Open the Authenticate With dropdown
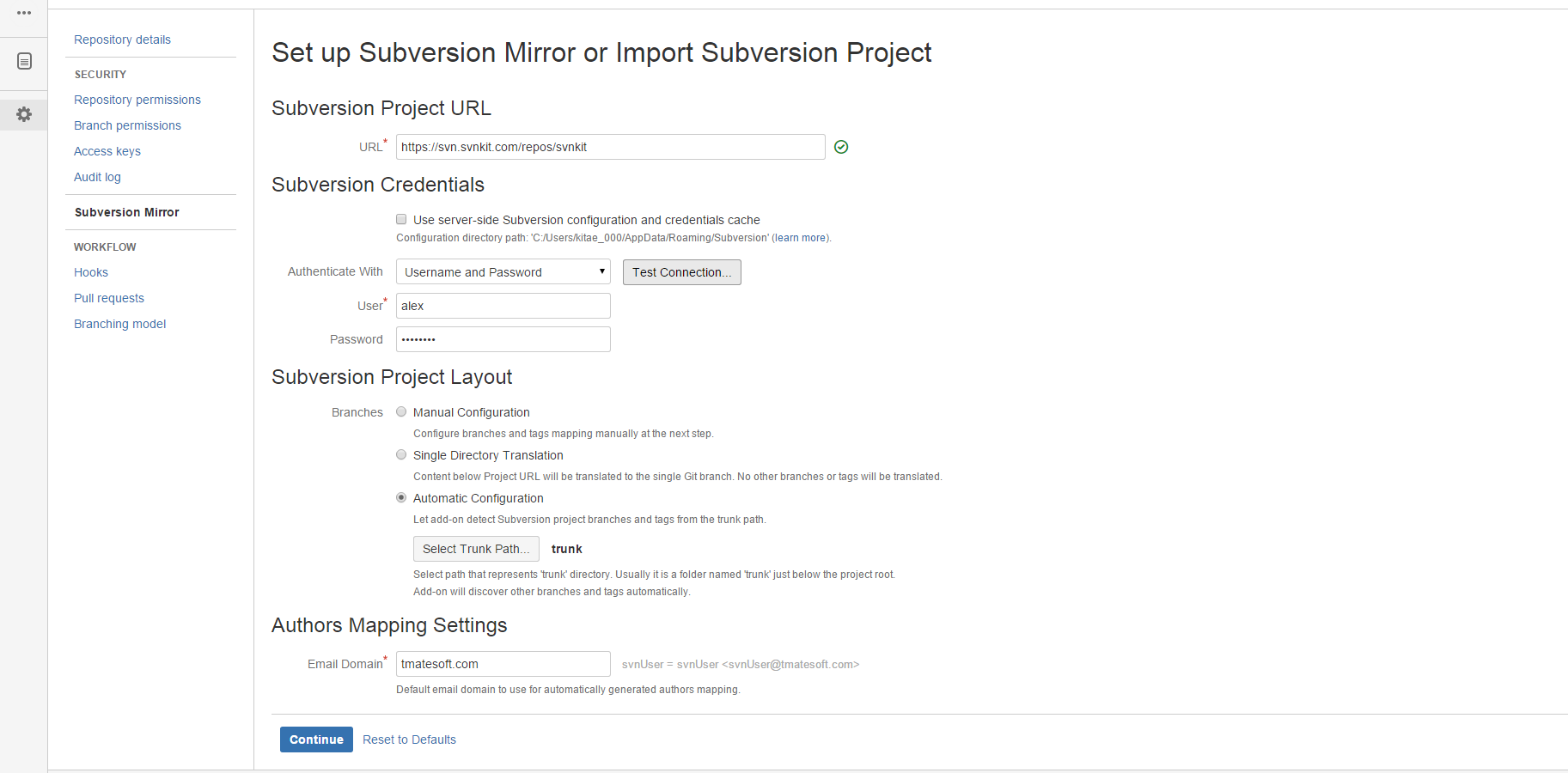Image resolution: width=1568 pixels, height=773 pixels. click(x=503, y=272)
